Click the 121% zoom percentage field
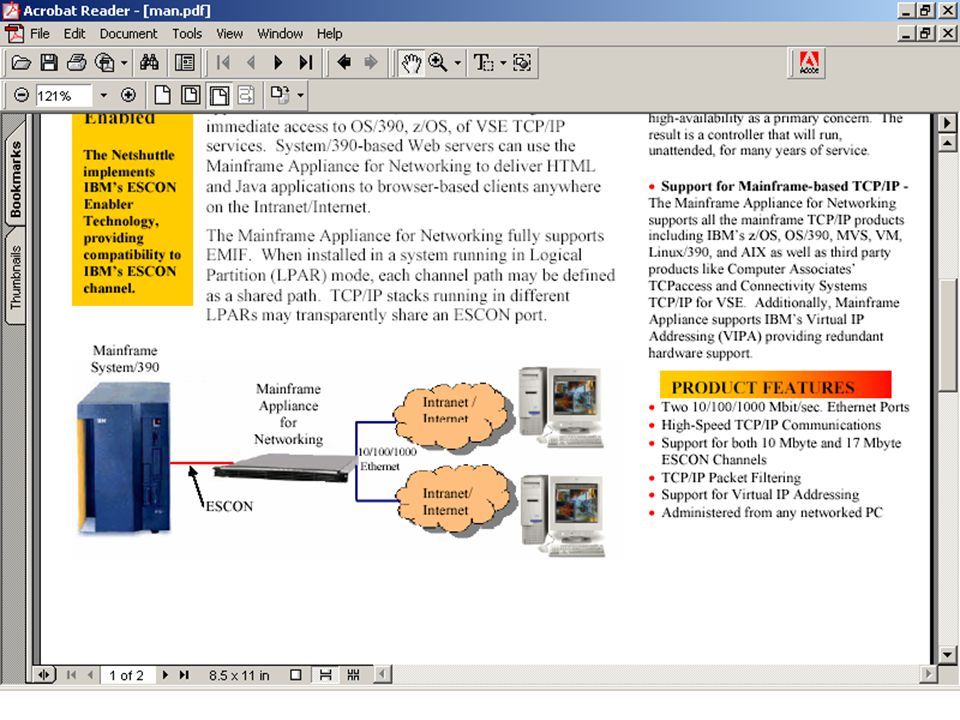 [63, 96]
